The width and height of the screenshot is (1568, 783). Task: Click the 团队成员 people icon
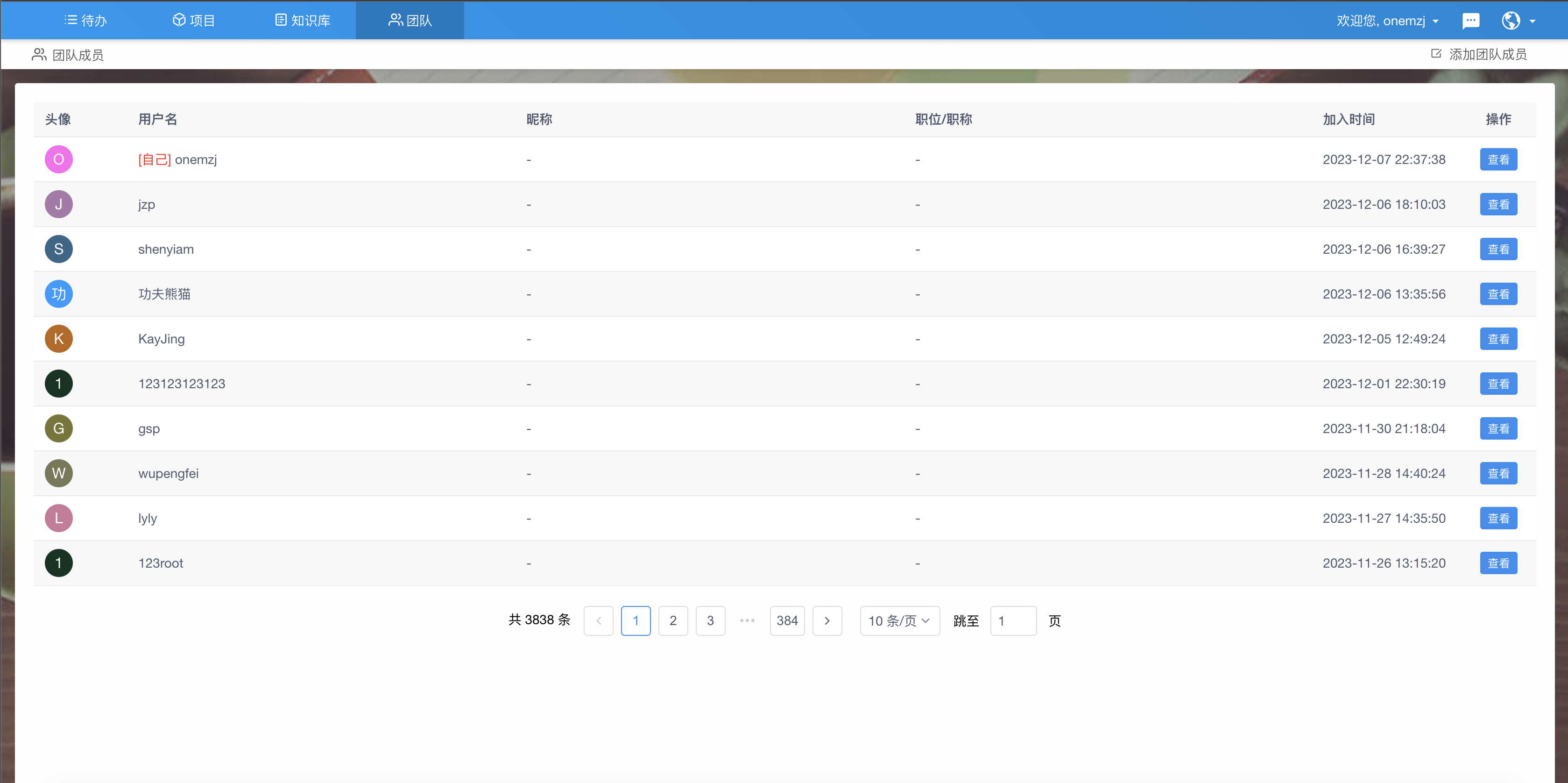pos(39,55)
